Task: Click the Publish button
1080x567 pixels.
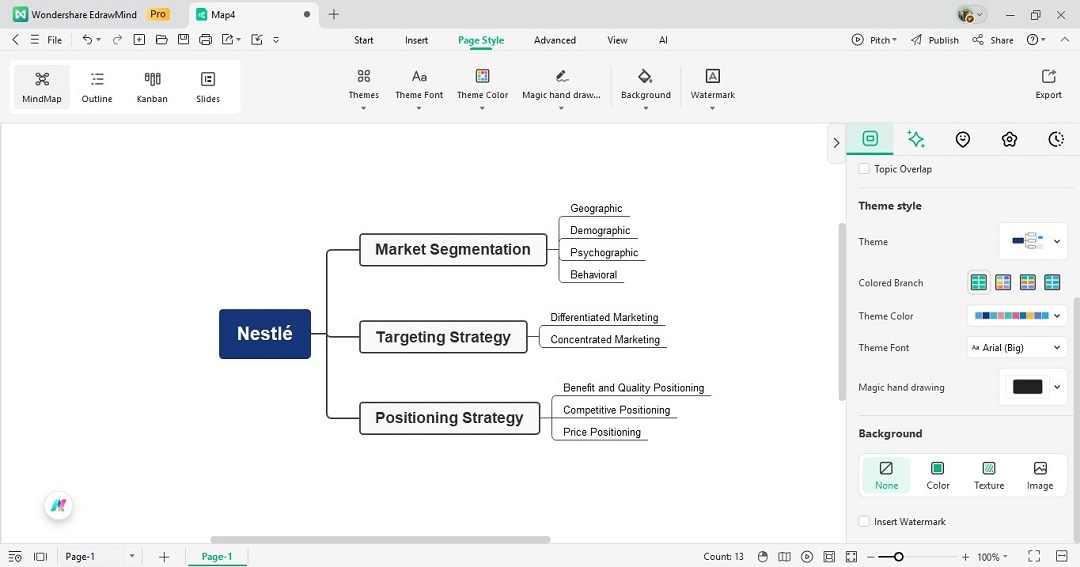Action: coord(935,40)
